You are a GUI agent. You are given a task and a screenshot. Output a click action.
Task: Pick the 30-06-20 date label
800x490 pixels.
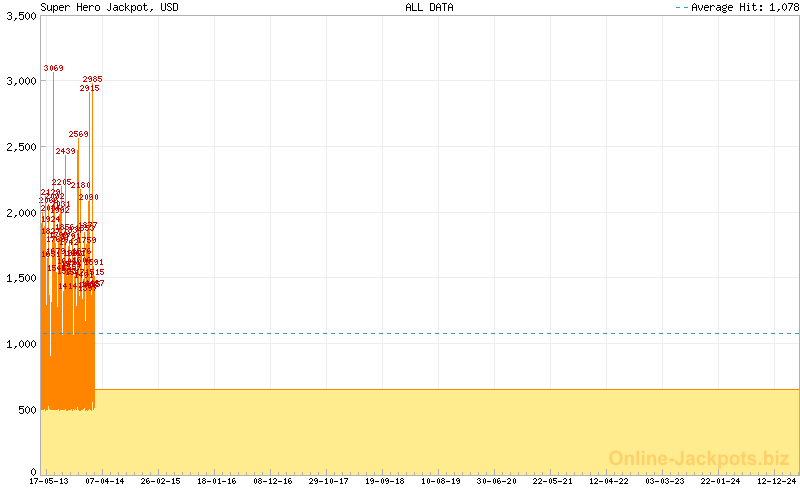coord(497,481)
